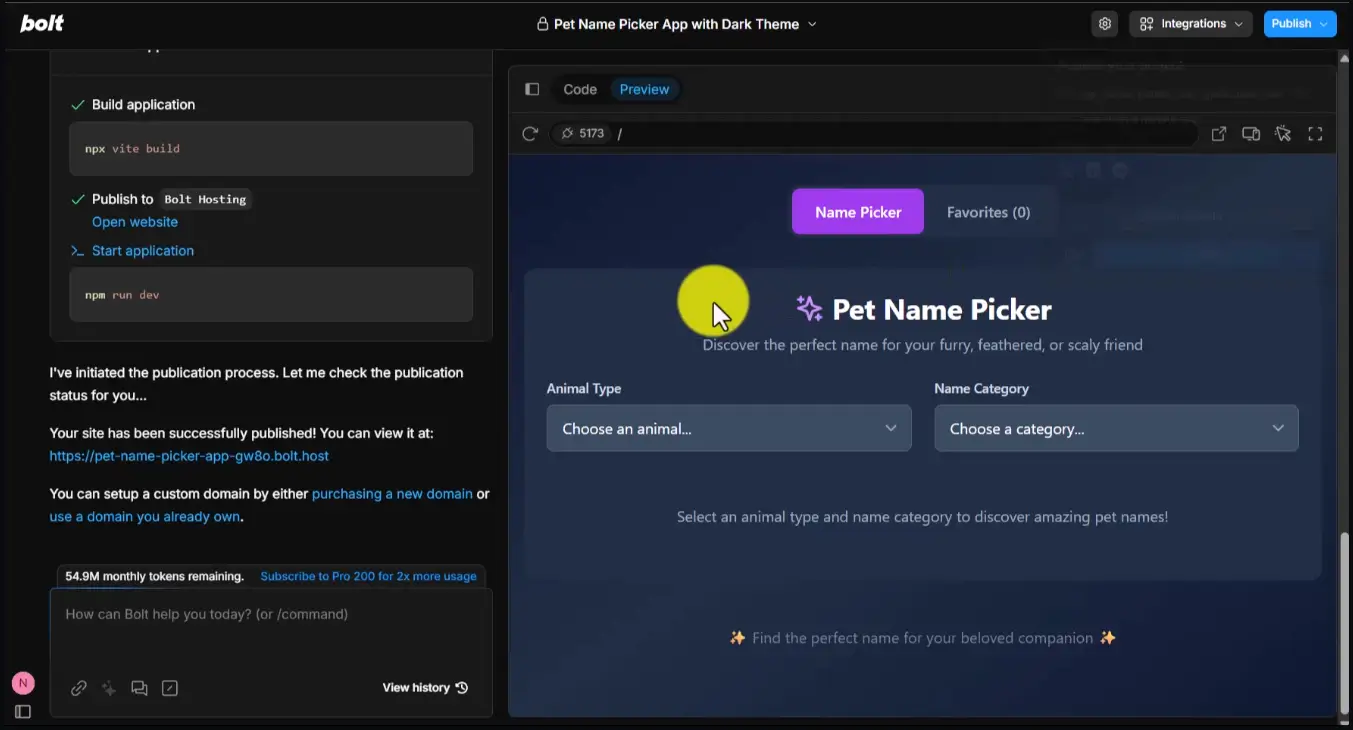
Task: Open the user avatar N
Action: click(23, 684)
